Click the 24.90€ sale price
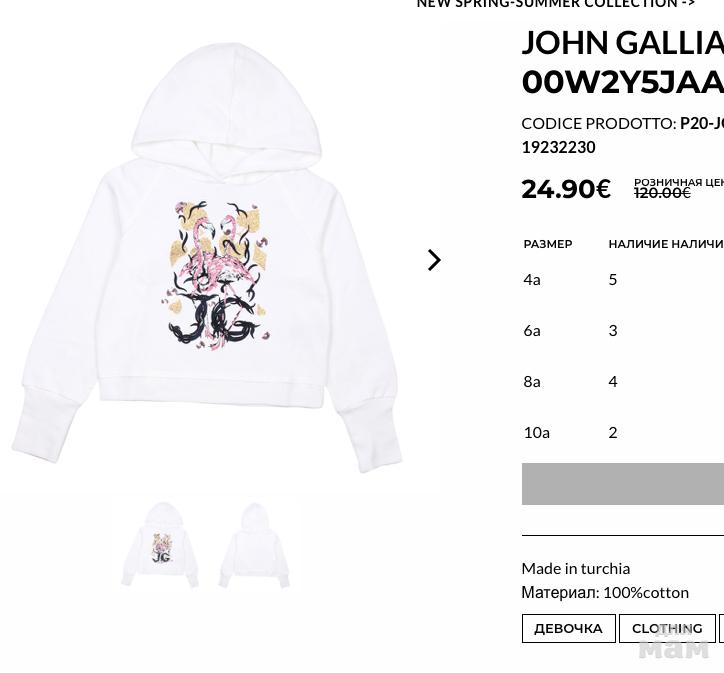The height and width of the screenshot is (673, 724). pos(566,189)
